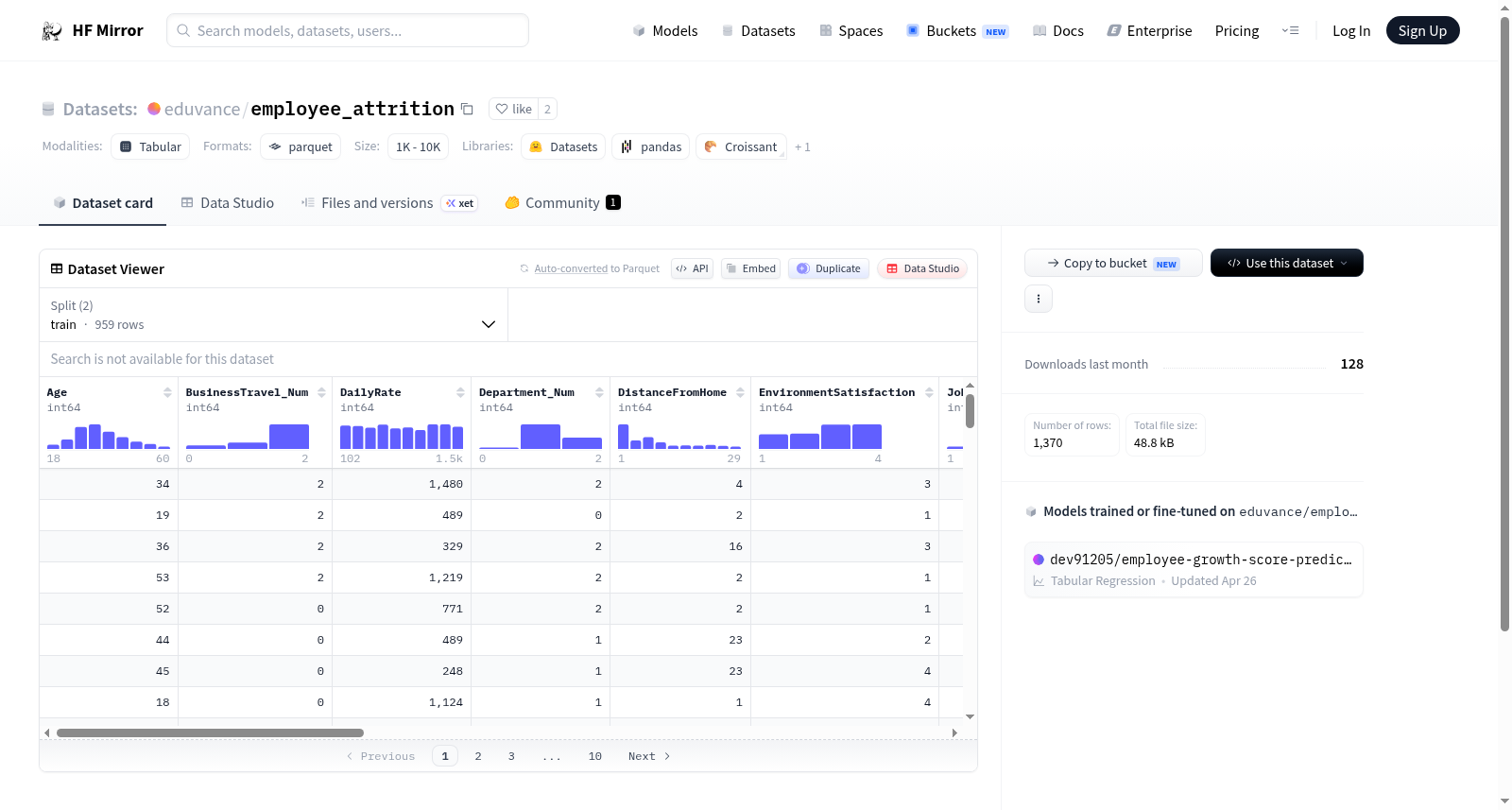Expand the navigation overflow menu icon
This screenshot has width=1512, height=810.
pyautogui.click(x=1290, y=31)
